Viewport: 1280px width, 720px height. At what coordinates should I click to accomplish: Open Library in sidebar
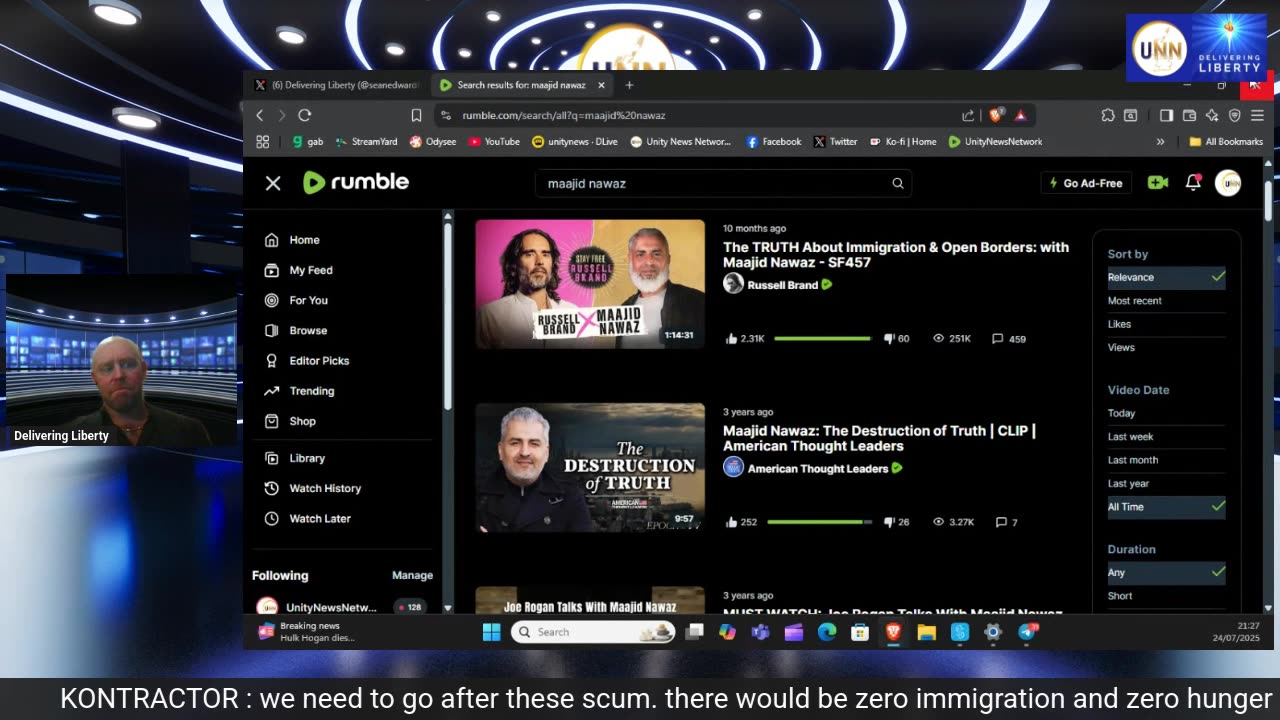tap(294, 458)
